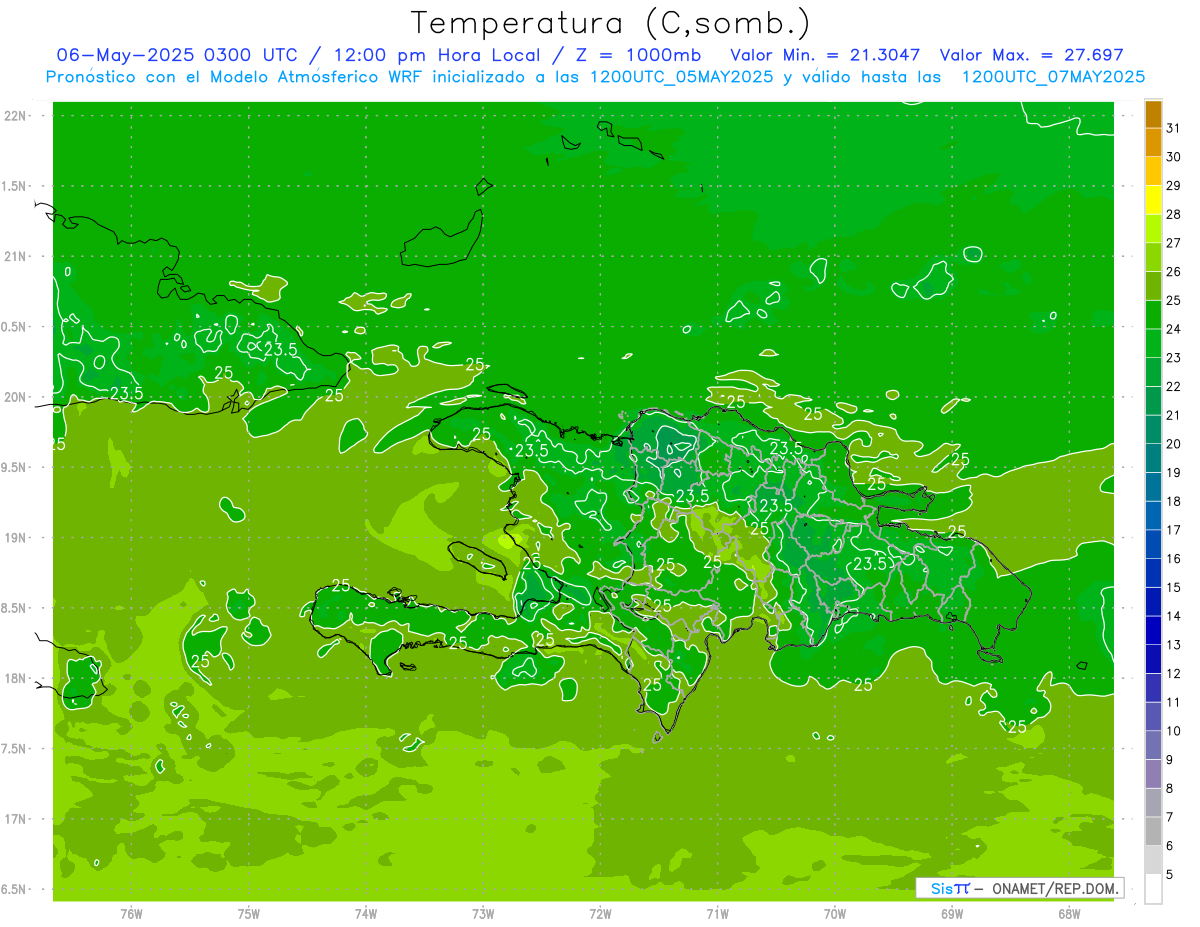Pick the deep blue swatch between 13 and 14
1200x927 pixels.
point(1153,630)
